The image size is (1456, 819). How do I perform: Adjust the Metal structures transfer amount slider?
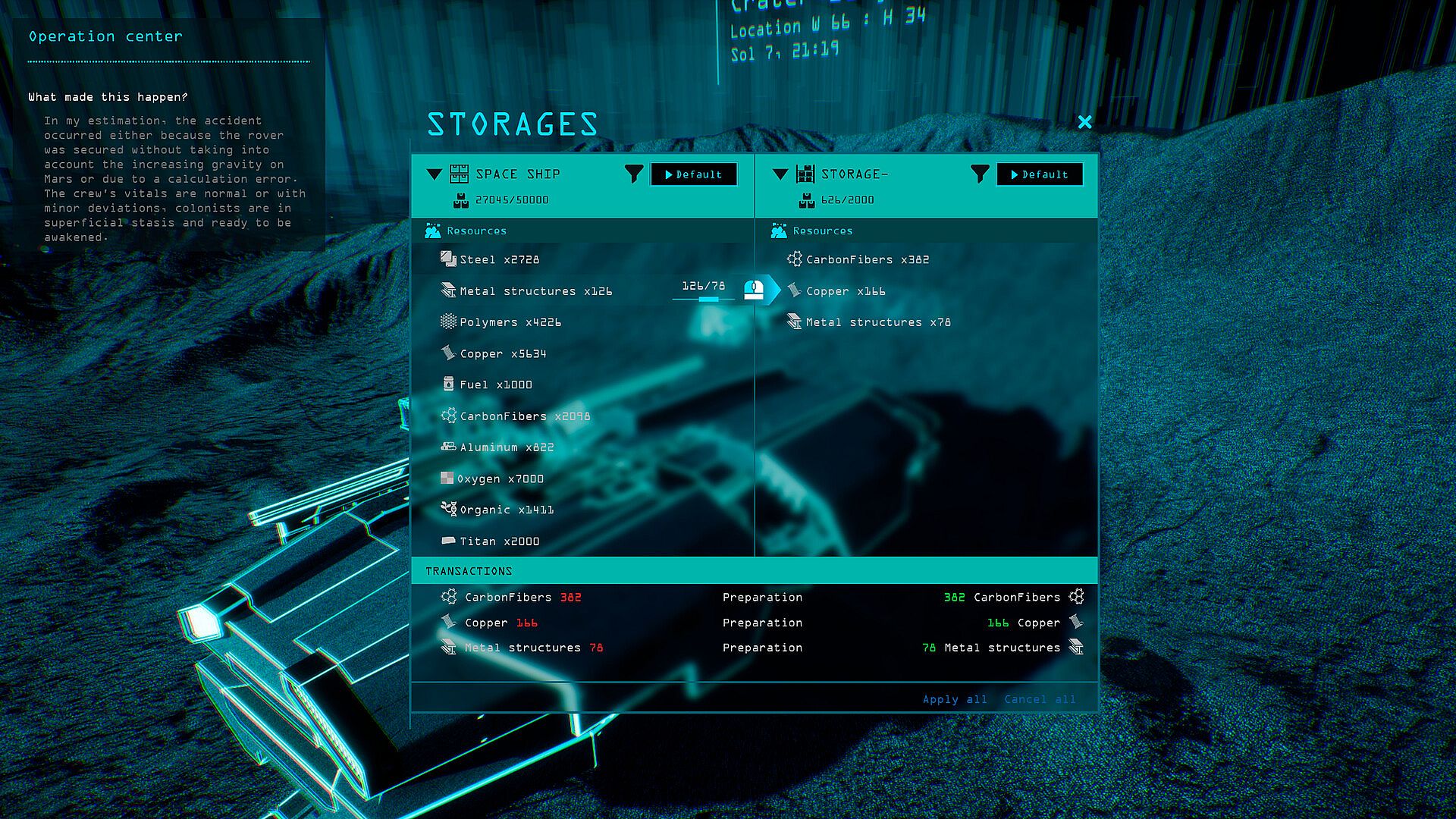tap(707, 300)
